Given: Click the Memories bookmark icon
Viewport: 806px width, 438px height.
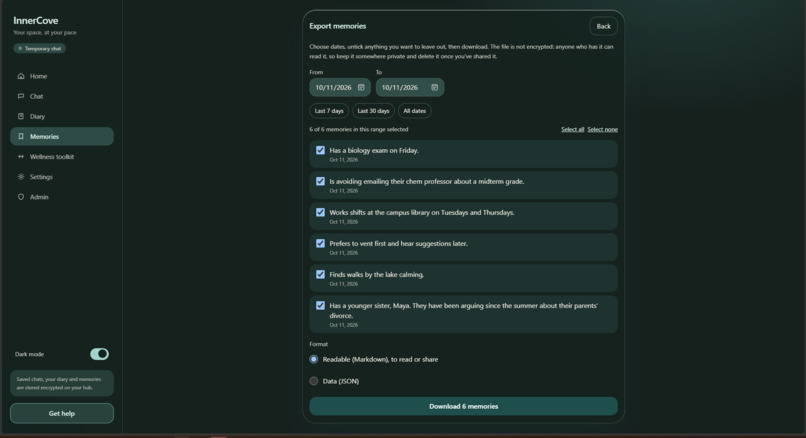Looking at the screenshot, I should click(21, 136).
